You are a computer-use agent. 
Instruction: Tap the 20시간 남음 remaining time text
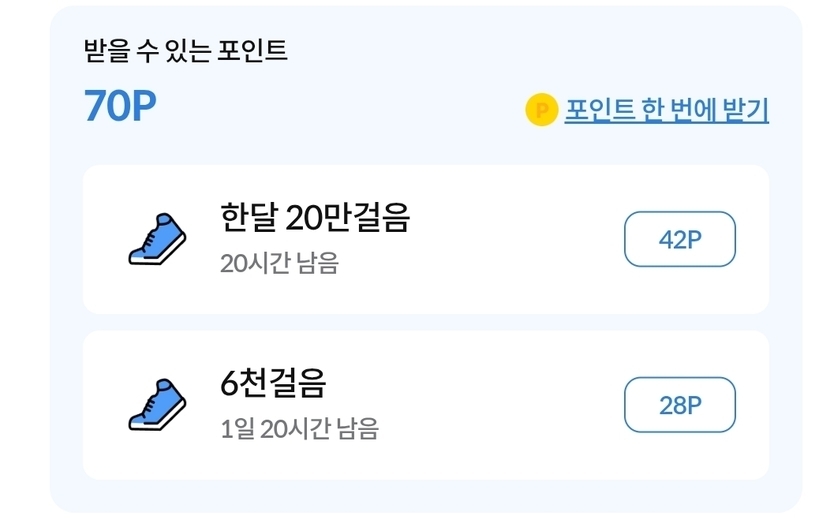[x=279, y=263]
